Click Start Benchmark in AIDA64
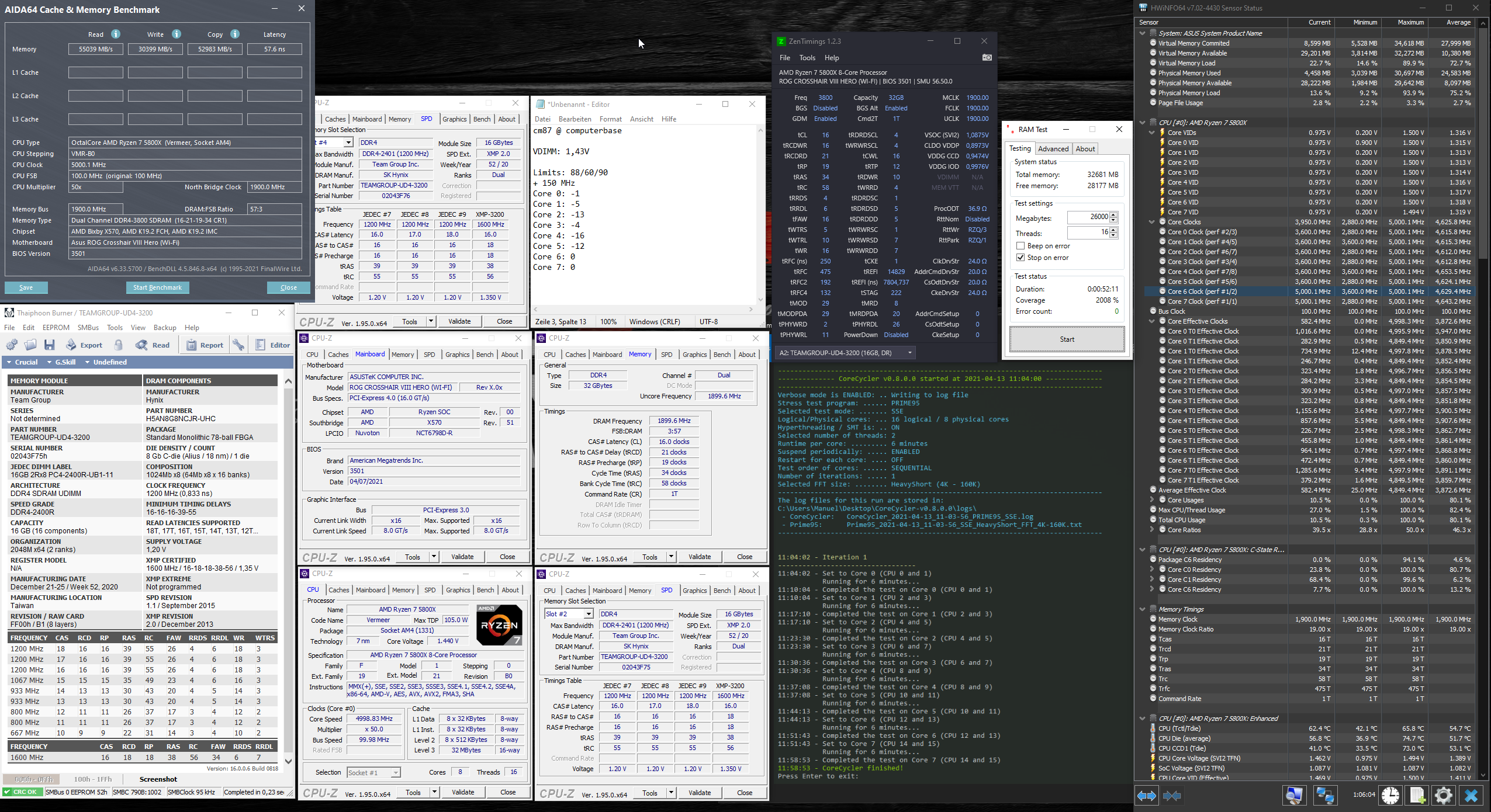This screenshot has width=1491, height=812. click(x=157, y=287)
